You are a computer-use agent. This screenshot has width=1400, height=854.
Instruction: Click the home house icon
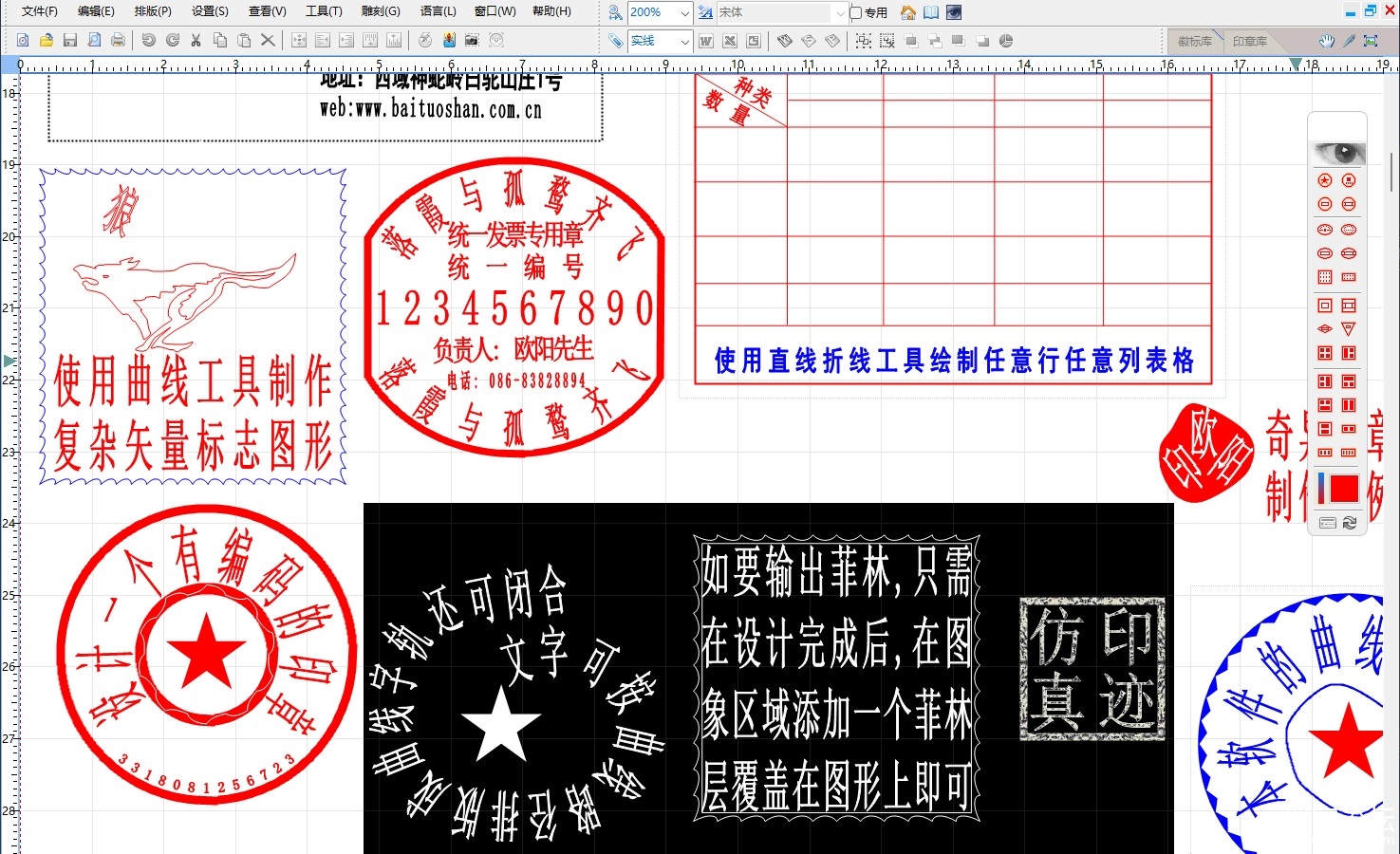click(907, 12)
